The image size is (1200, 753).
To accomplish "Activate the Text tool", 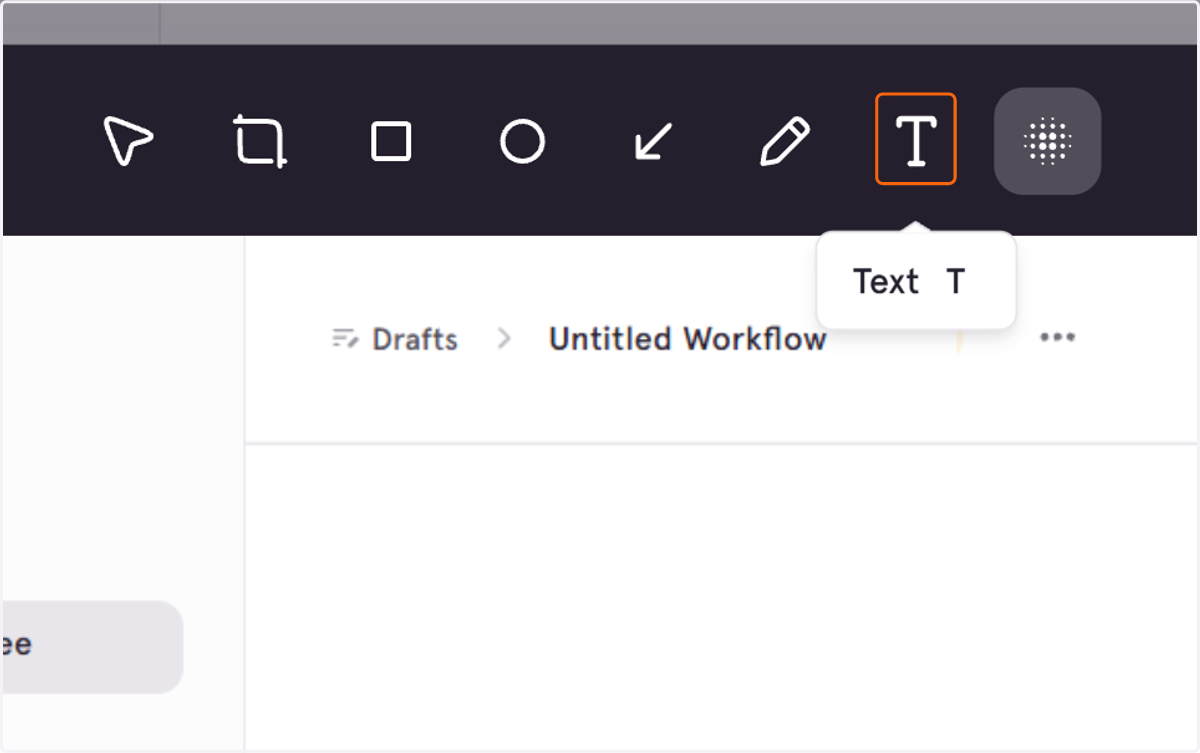I will pyautogui.click(x=916, y=139).
